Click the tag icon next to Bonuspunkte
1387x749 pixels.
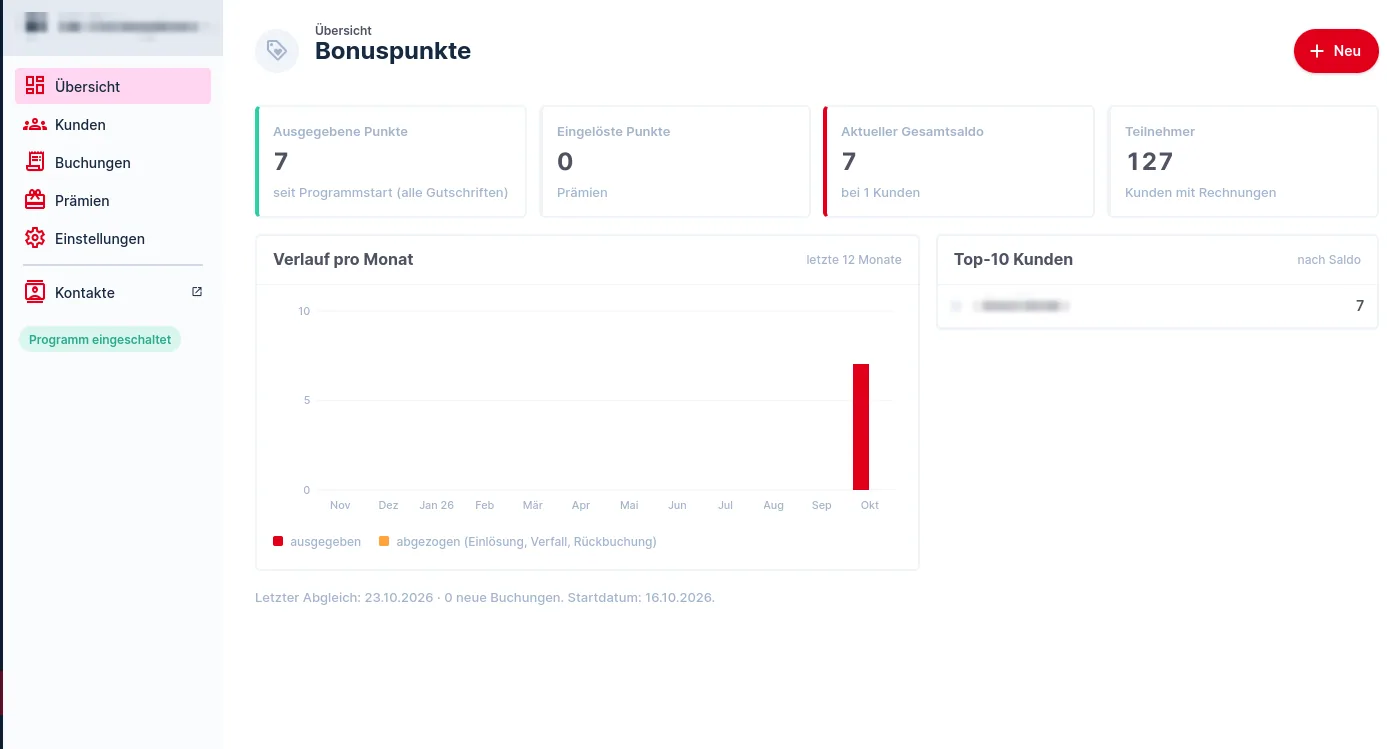coord(277,51)
